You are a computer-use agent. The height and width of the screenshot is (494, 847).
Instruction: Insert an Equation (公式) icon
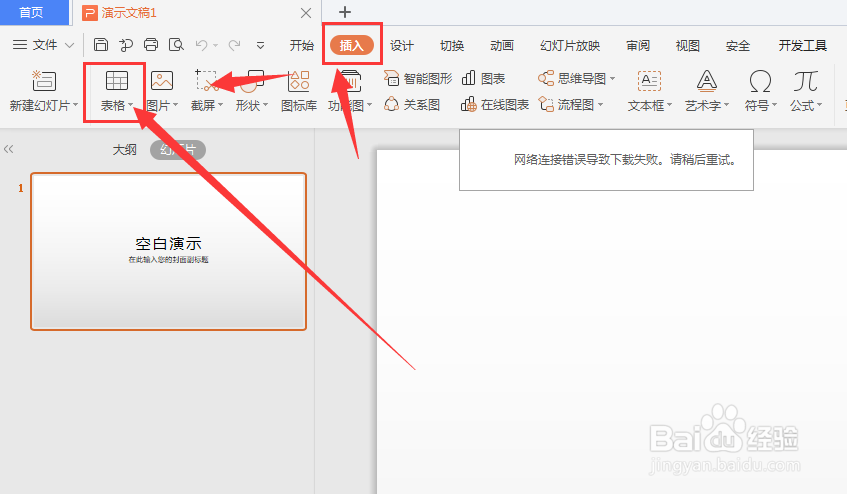coord(805,81)
